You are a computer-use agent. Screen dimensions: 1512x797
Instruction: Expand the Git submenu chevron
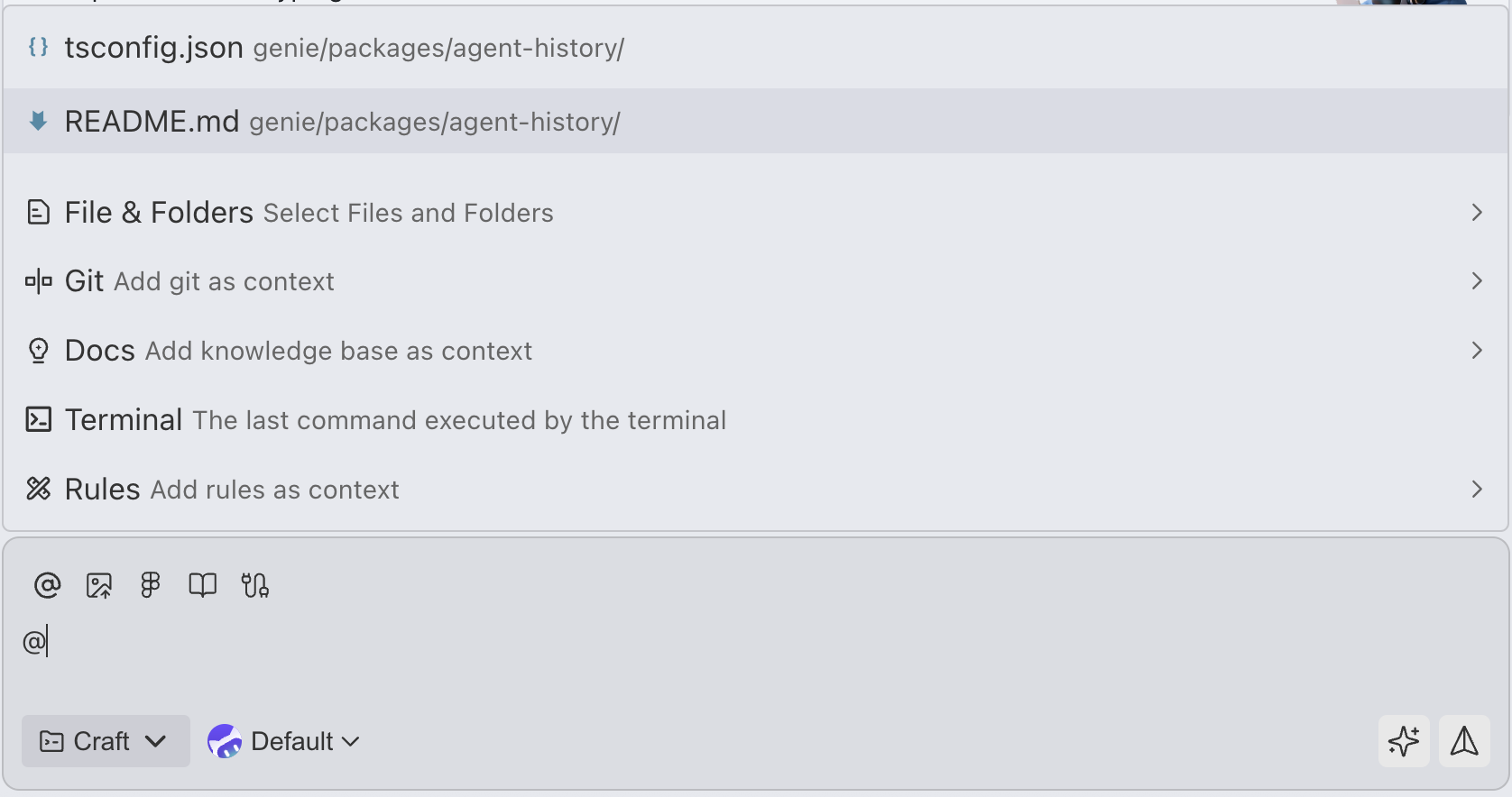tap(1476, 281)
